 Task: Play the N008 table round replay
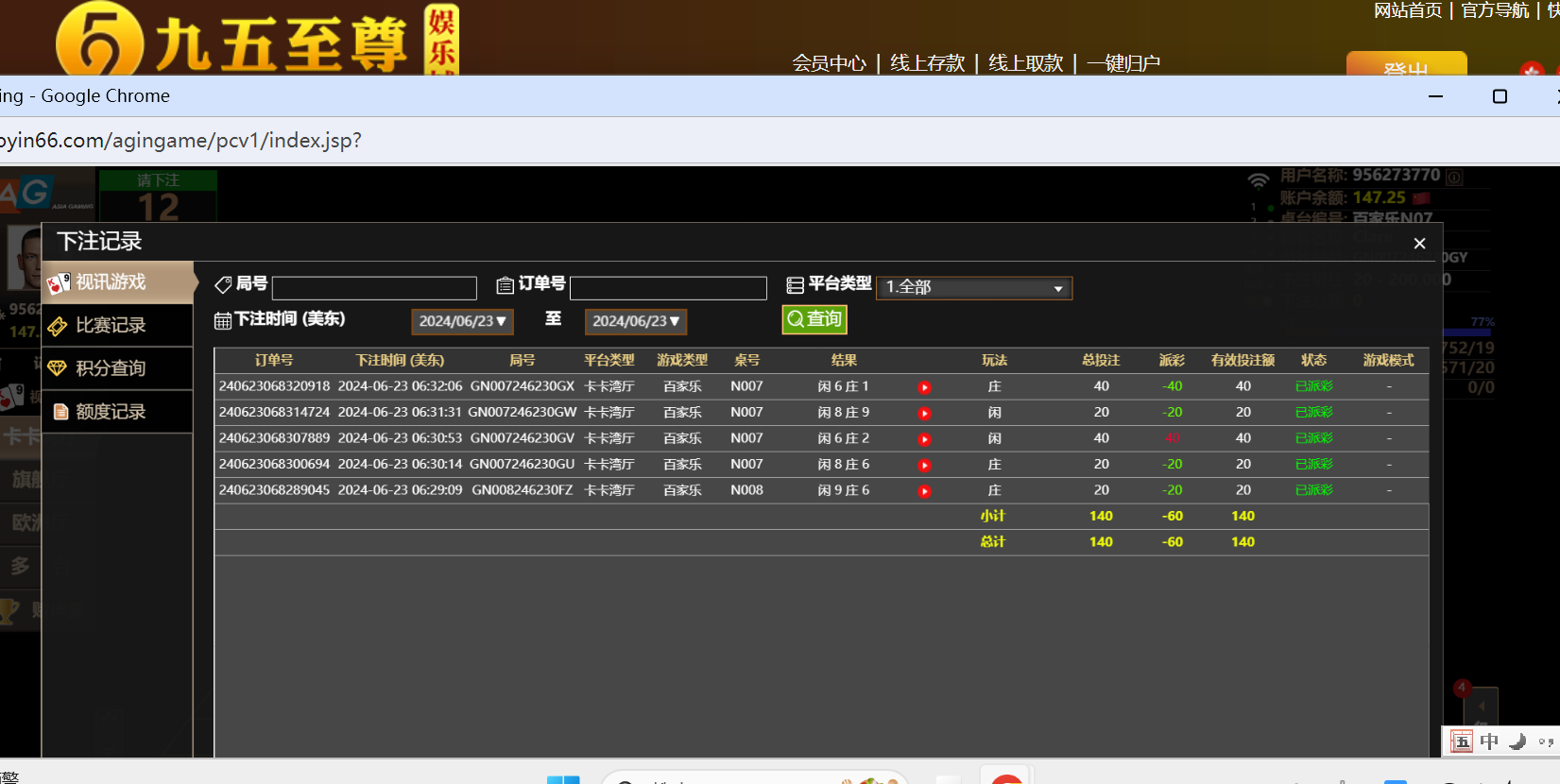[x=924, y=491]
